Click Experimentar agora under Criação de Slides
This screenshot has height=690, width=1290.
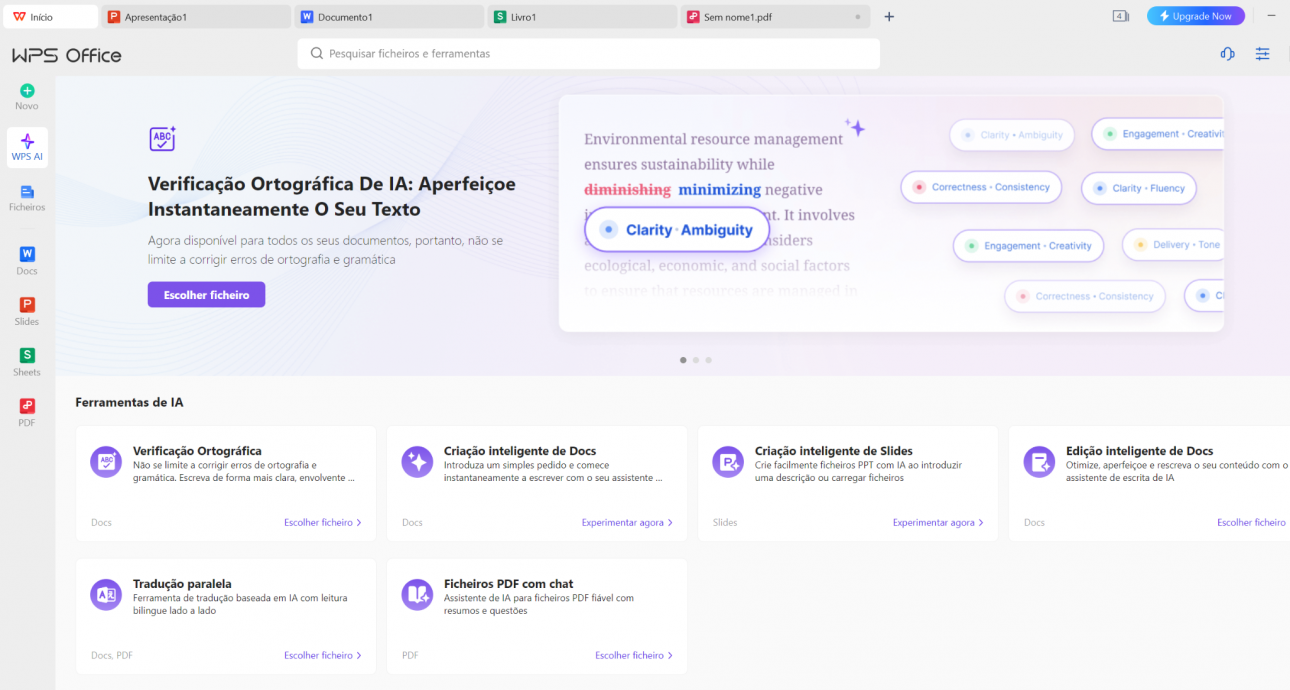[x=938, y=522]
